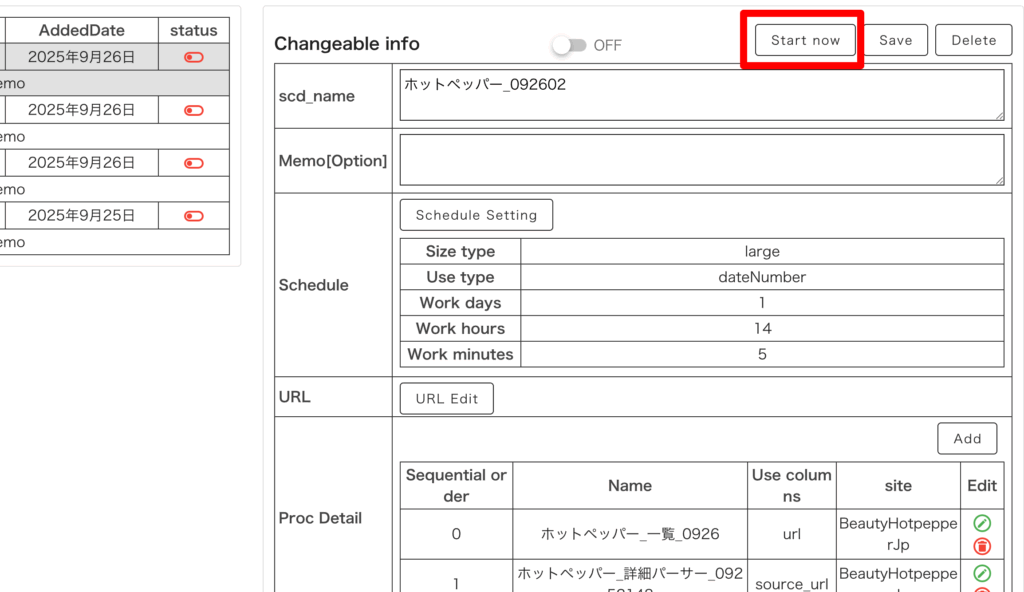Toggle status switch in the third table row
This screenshot has height=592, width=1024.
click(x=194, y=163)
